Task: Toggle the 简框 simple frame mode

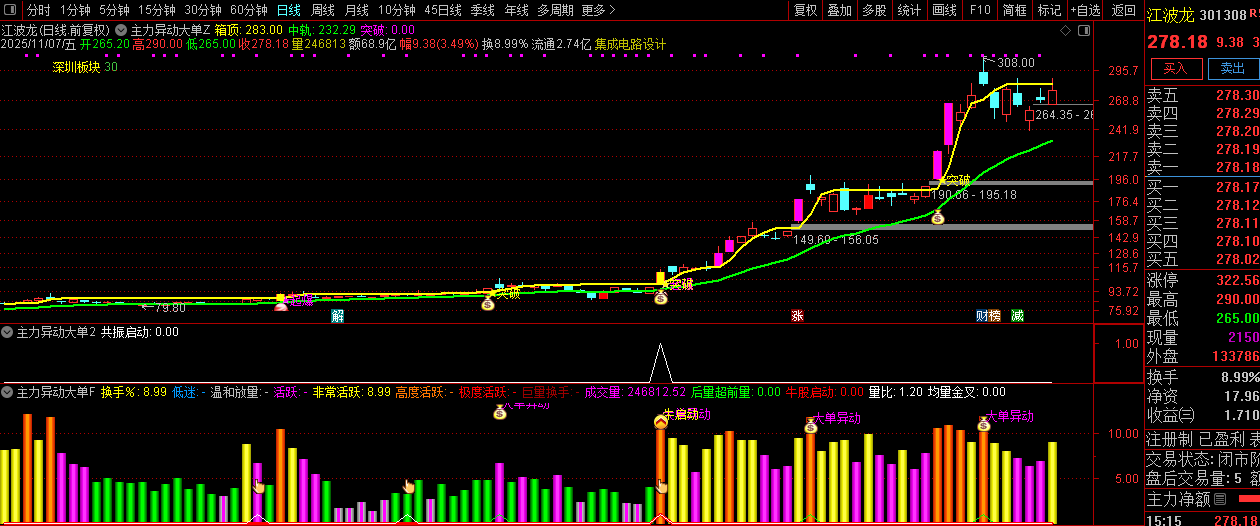Action: pos(1015,10)
